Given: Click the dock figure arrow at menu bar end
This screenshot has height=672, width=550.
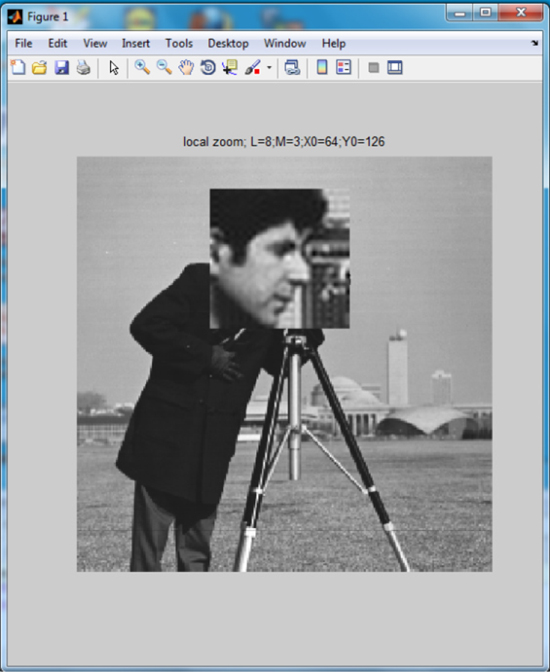Looking at the screenshot, I should 535,43.
